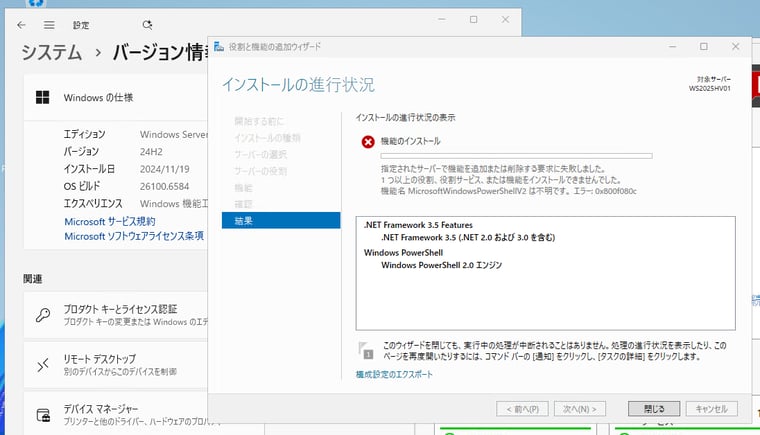Click the キャンセル button in the wizard
This screenshot has width=760, height=435.
[712, 409]
